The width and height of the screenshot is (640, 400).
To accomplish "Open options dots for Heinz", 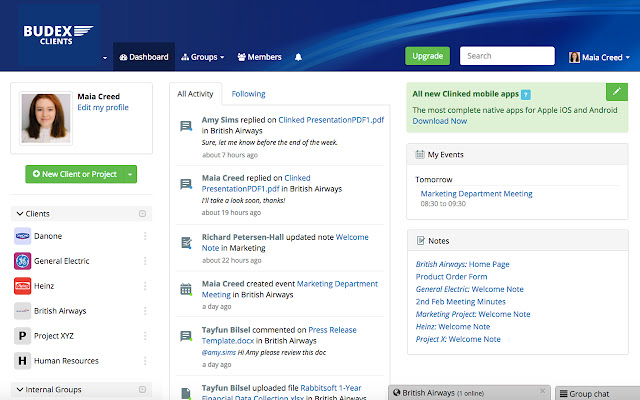I will [x=145, y=286].
